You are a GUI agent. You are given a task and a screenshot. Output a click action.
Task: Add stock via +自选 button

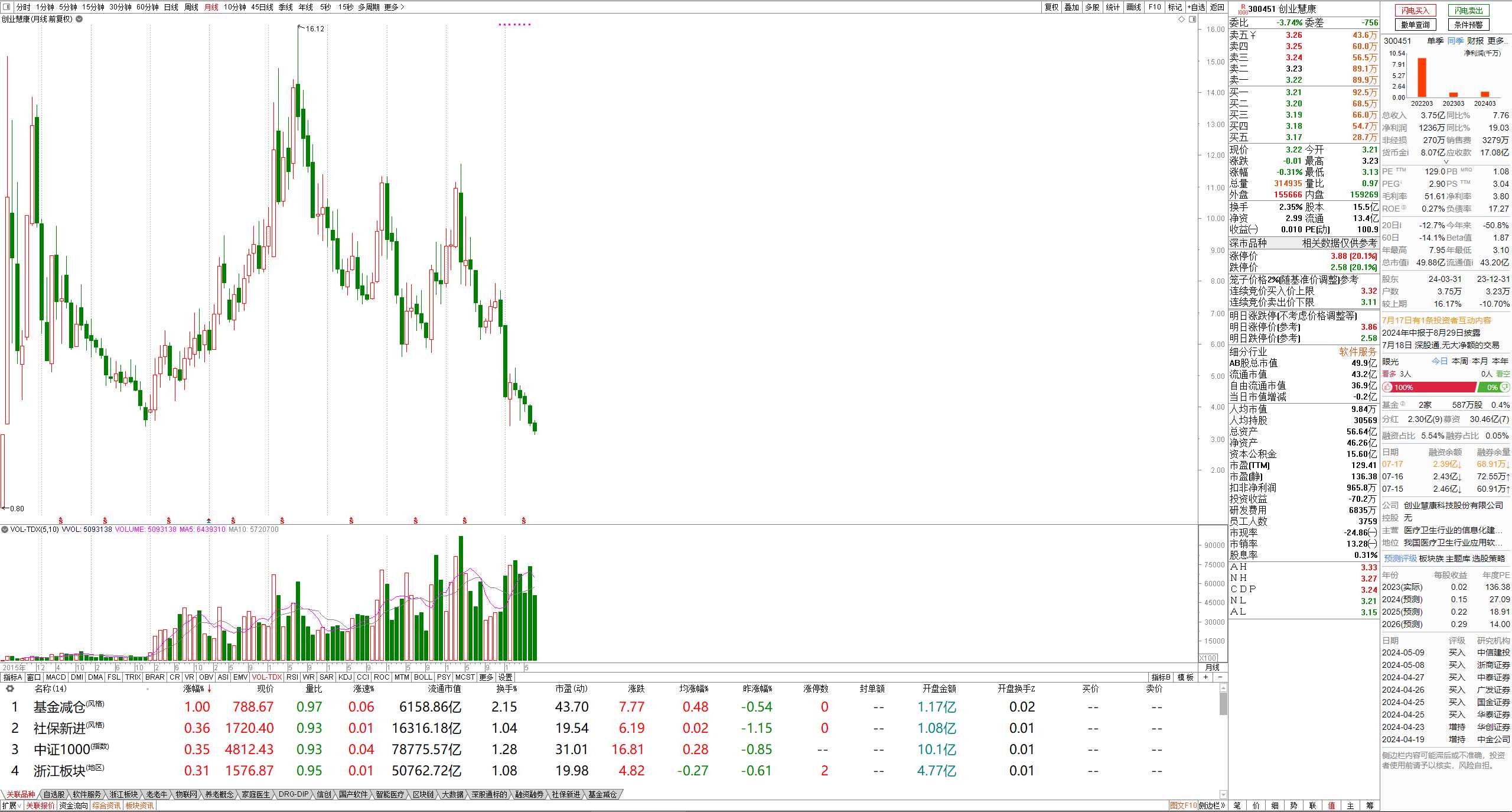(1197, 7)
